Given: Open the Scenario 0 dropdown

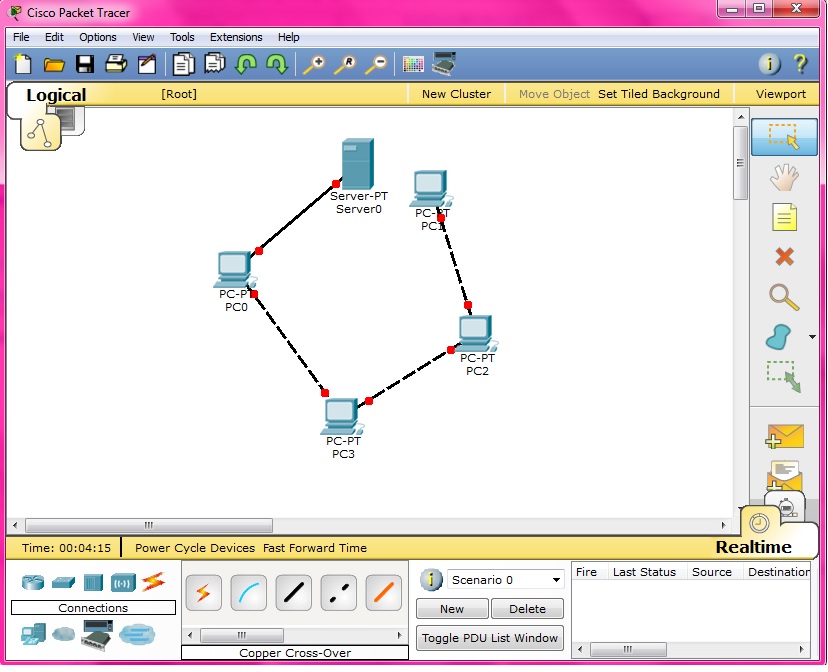Looking at the screenshot, I should coord(556,579).
